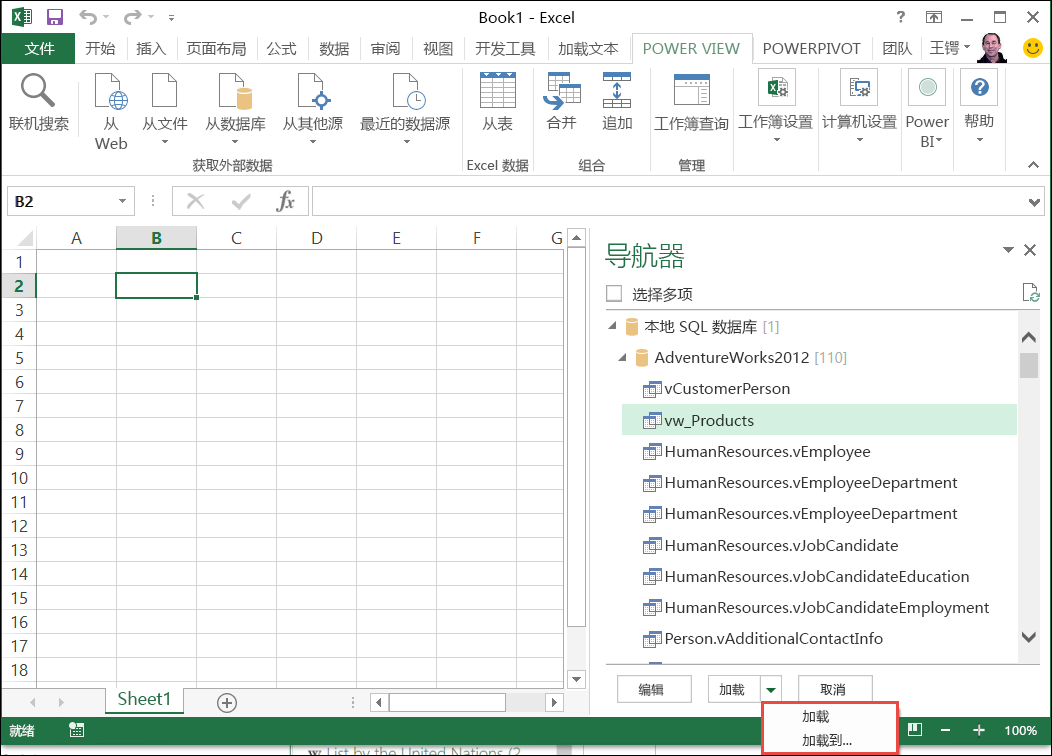The height and width of the screenshot is (756, 1052).
Task: Click the refresh icon in navigator pane
Action: [1030, 293]
